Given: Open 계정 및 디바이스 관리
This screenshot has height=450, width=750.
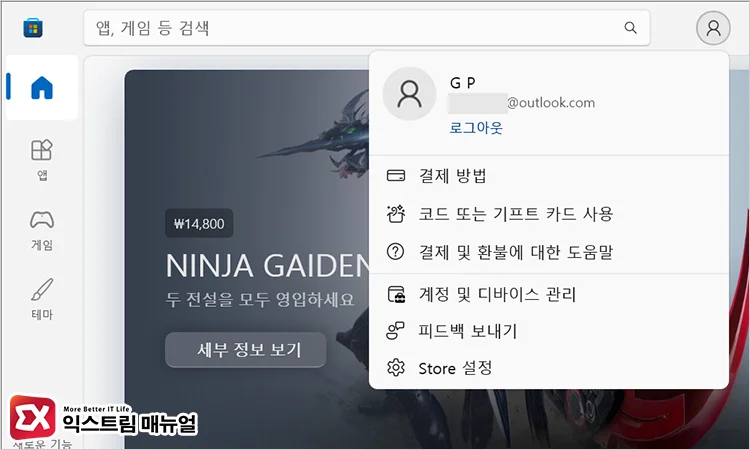Looking at the screenshot, I should 549,294.
